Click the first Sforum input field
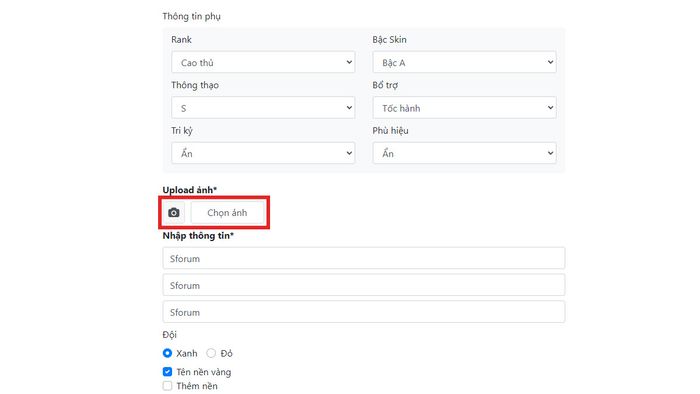This screenshot has height=394, width=700. 364,258
